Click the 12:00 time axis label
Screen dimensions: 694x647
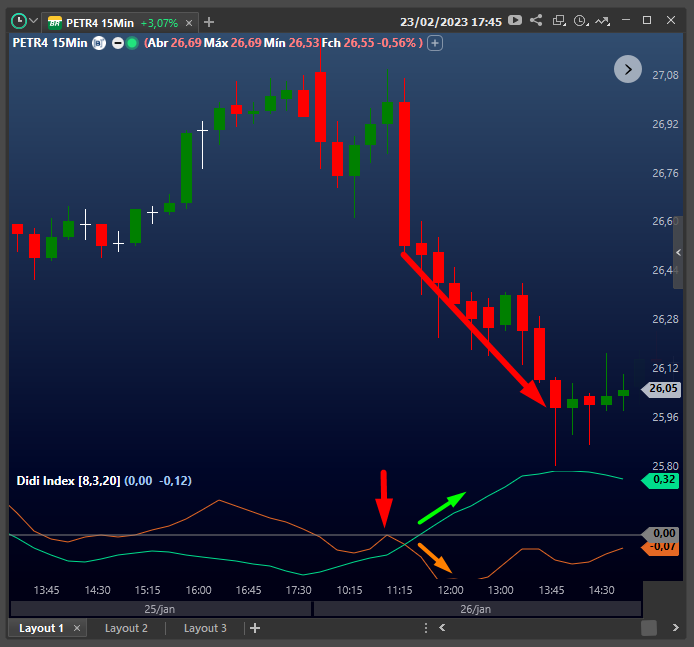tap(450, 590)
